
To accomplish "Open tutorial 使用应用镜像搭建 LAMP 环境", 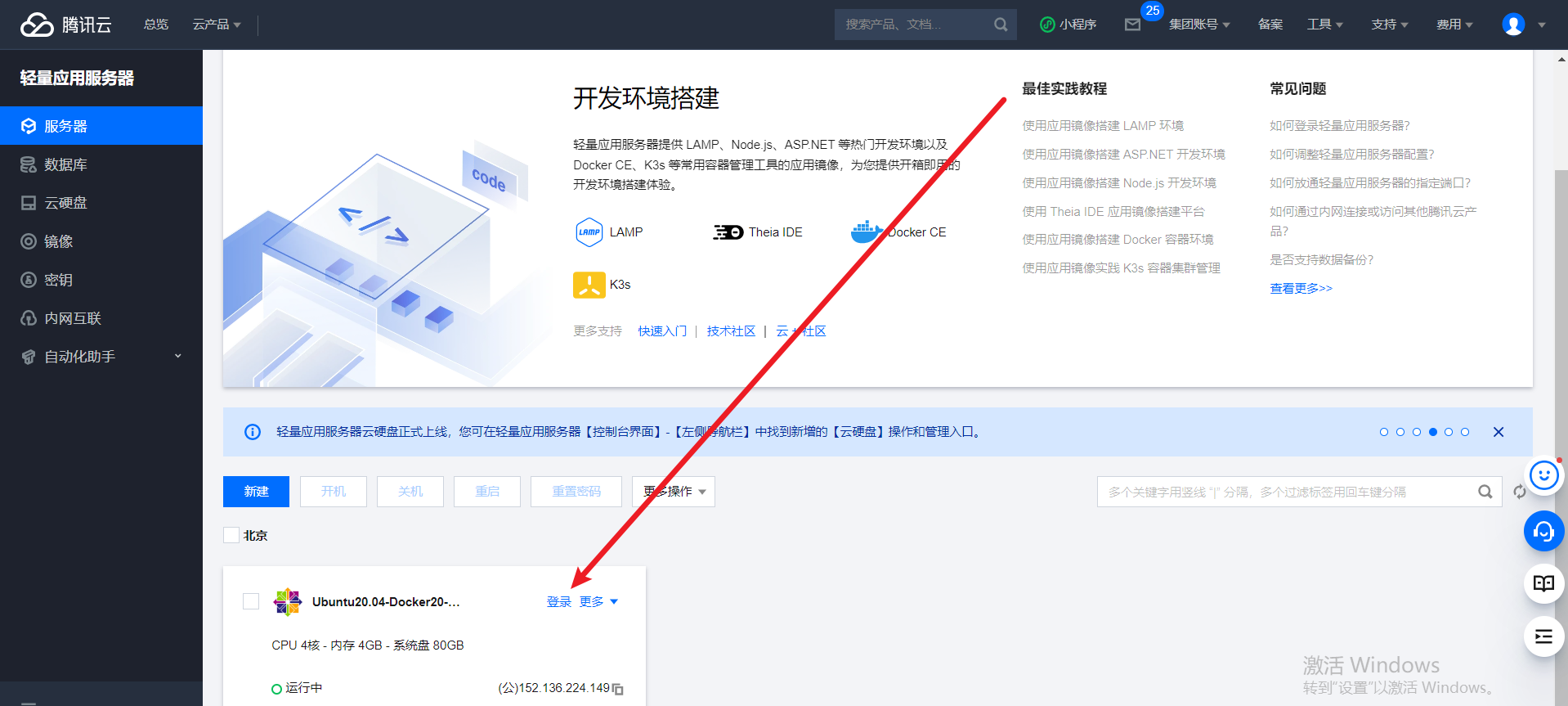I will pyautogui.click(x=1103, y=126).
